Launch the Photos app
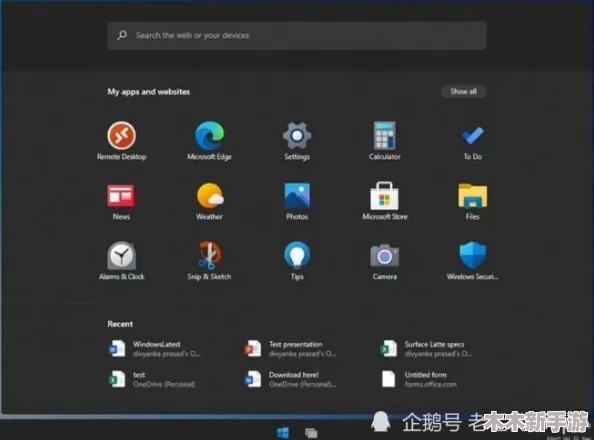 click(297, 202)
